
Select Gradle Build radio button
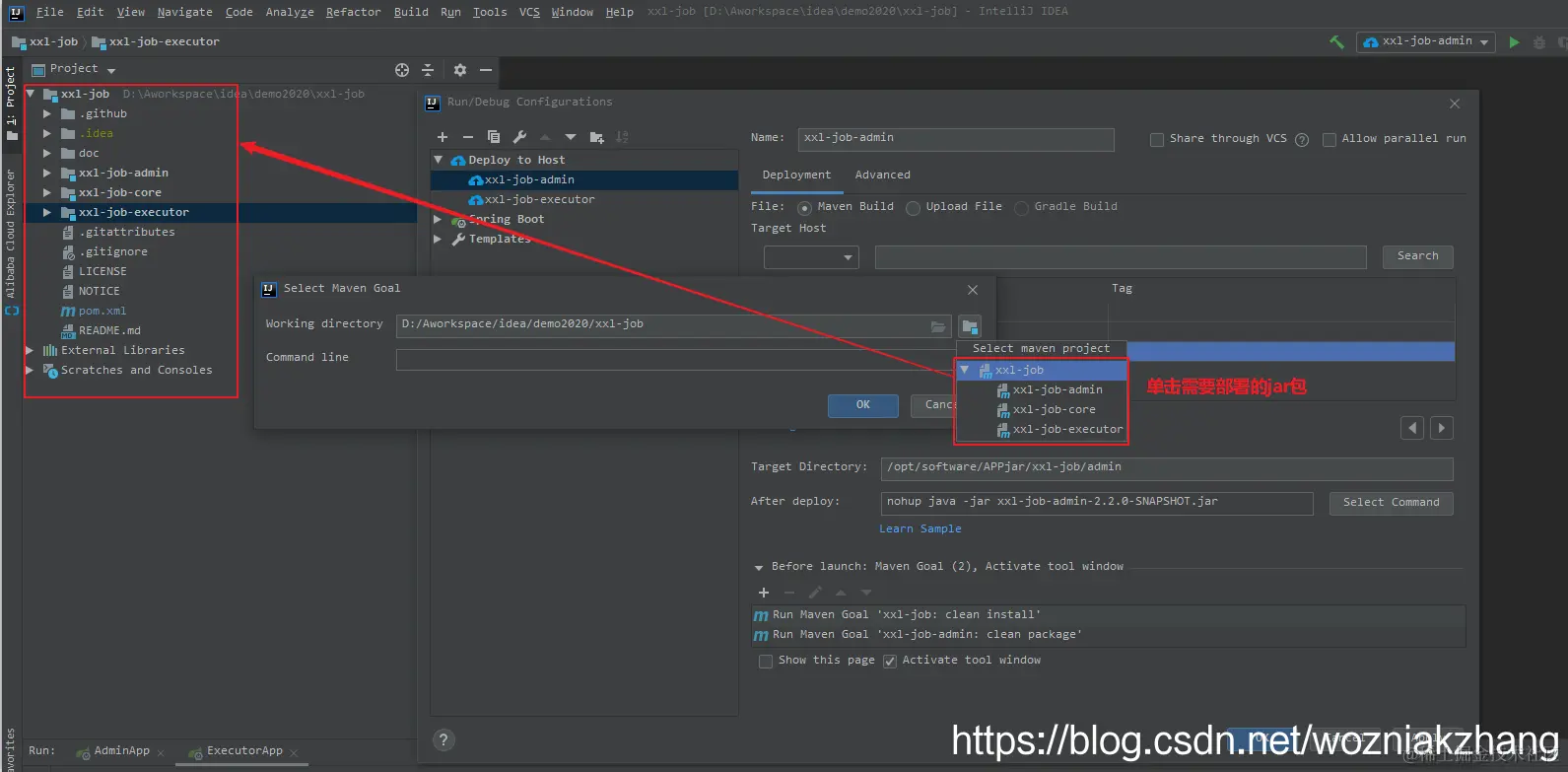click(1021, 208)
